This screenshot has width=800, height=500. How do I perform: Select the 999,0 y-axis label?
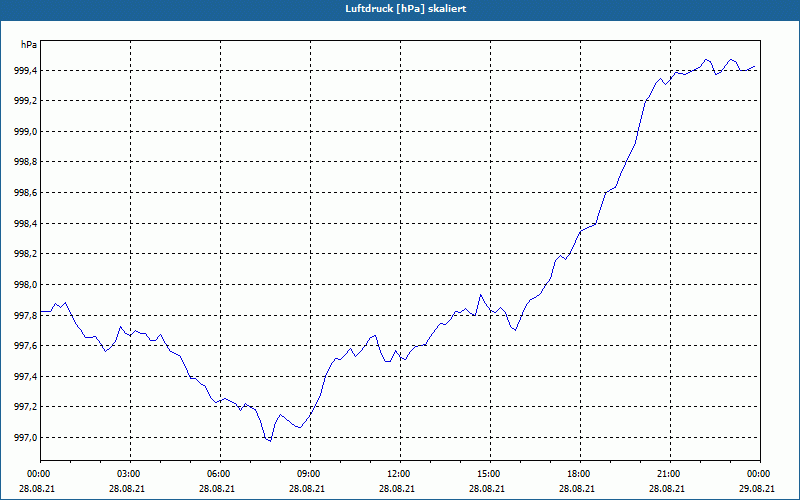[24, 132]
